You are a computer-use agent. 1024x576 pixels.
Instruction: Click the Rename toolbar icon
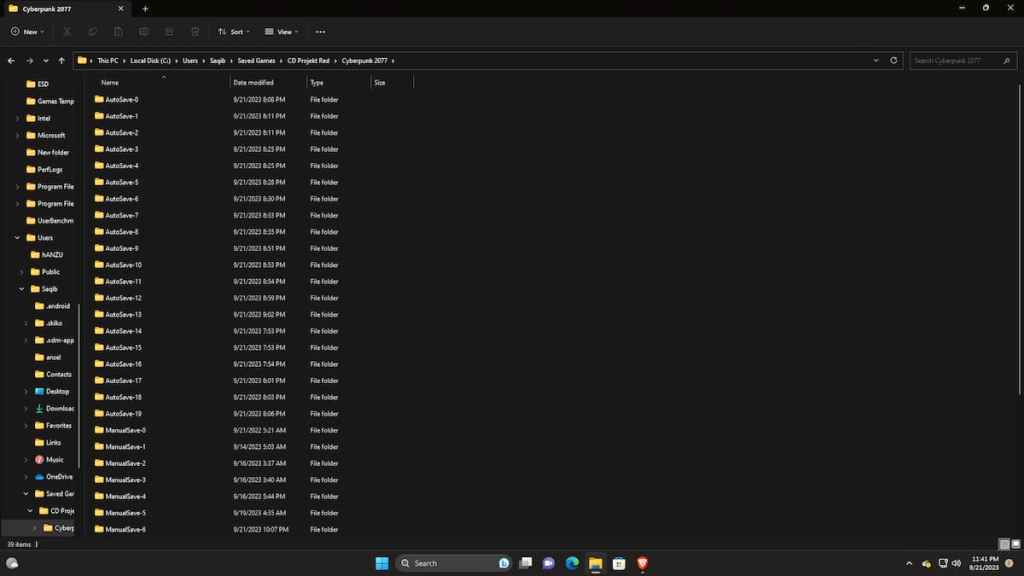coord(144,31)
